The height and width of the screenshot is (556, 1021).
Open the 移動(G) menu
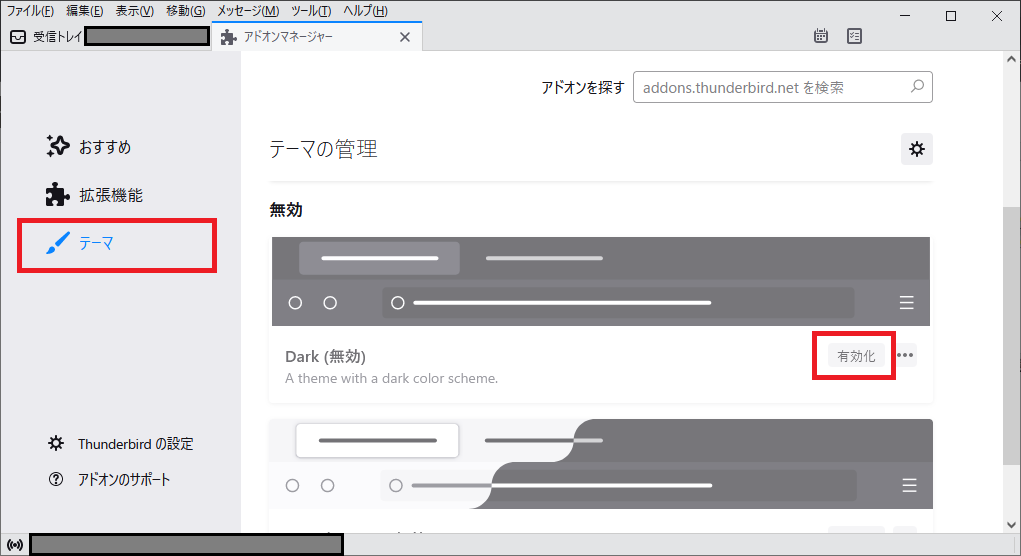(186, 10)
